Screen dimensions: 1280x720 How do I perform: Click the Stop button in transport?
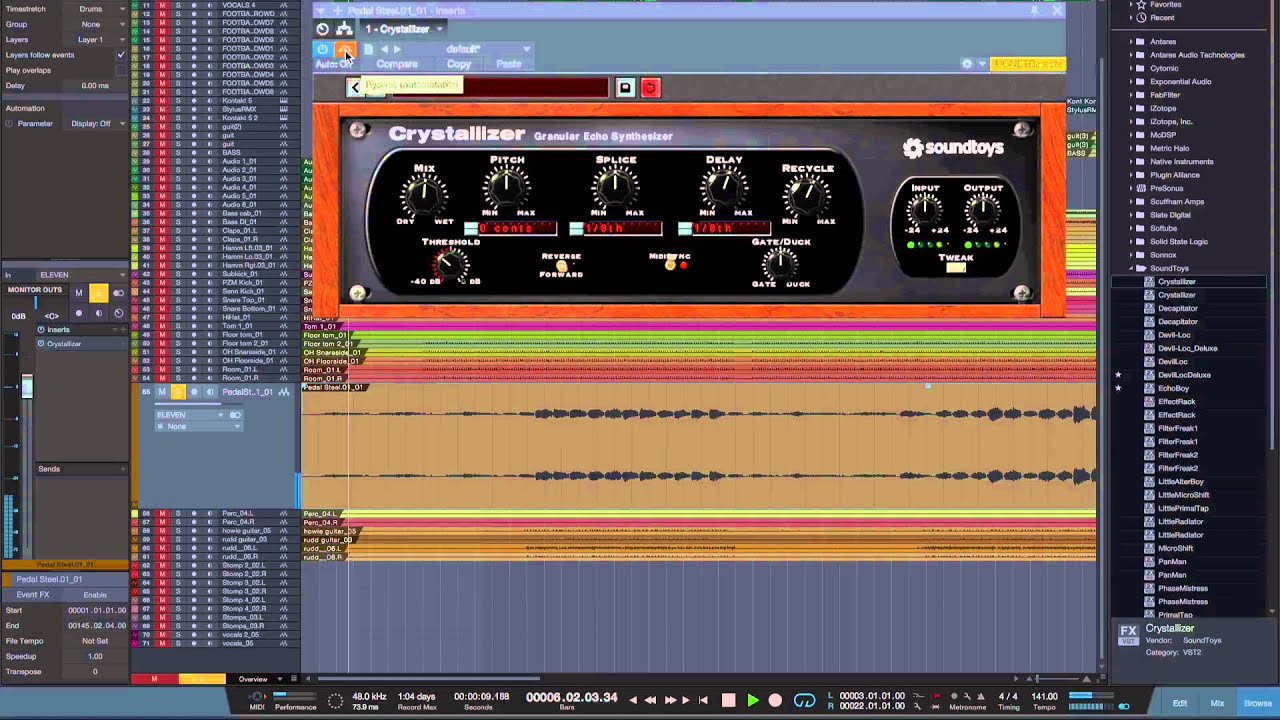pos(728,701)
